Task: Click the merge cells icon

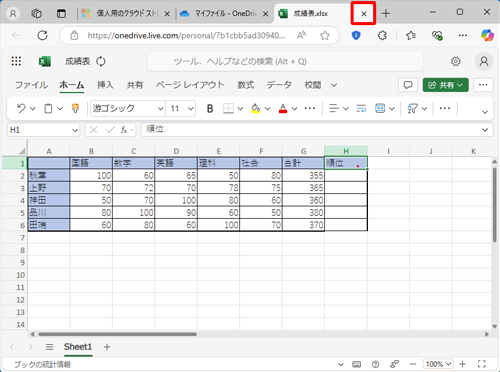Action: click(380, 108)
